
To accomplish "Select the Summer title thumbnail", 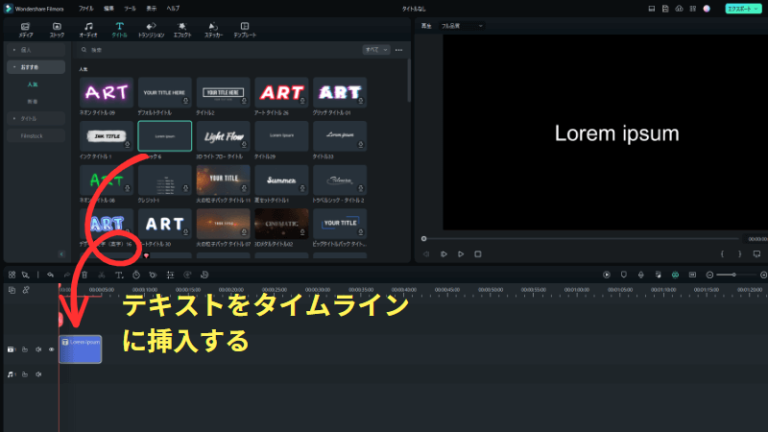I will (x=281, y=180).
